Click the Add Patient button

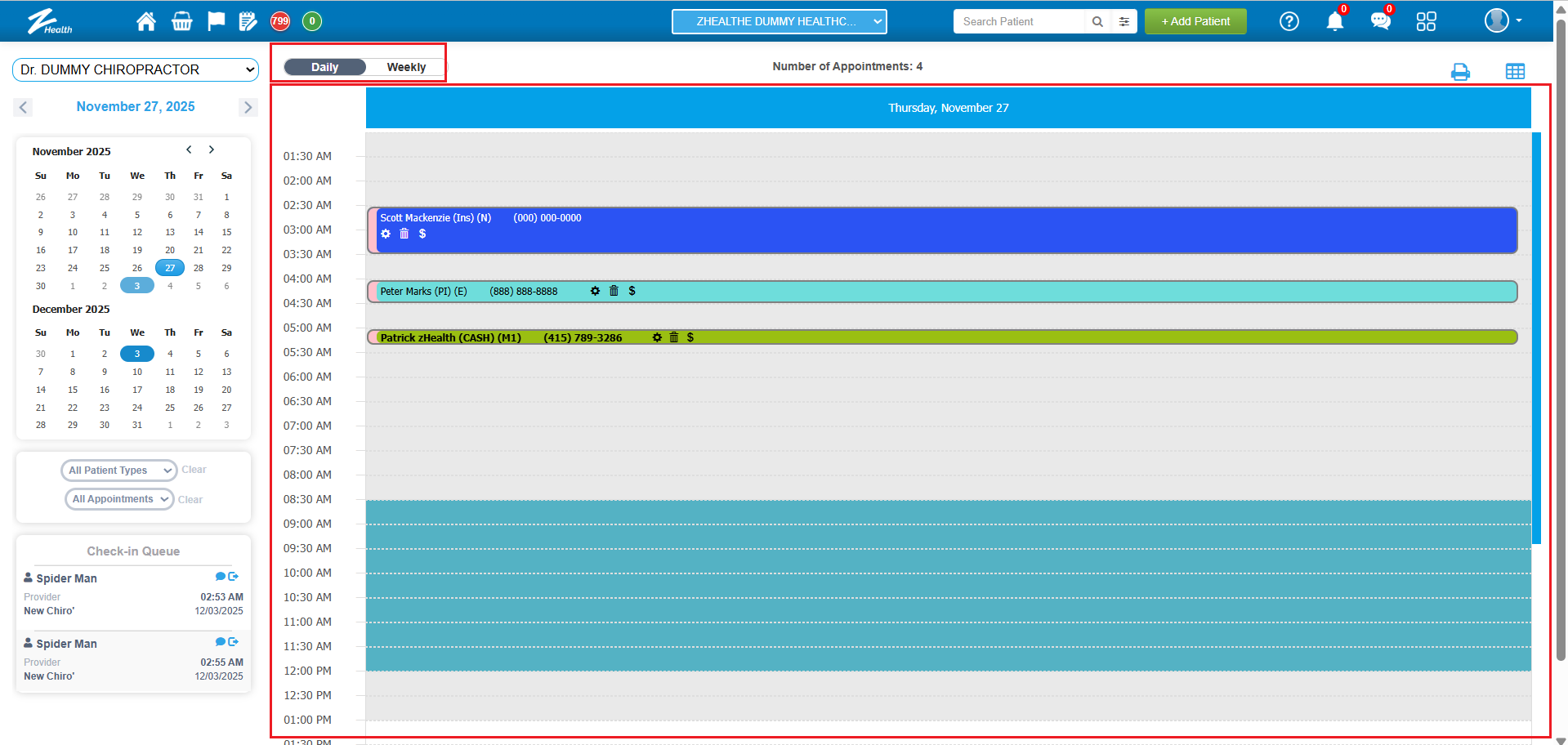pyautogui.click(x=1195, y=21)
